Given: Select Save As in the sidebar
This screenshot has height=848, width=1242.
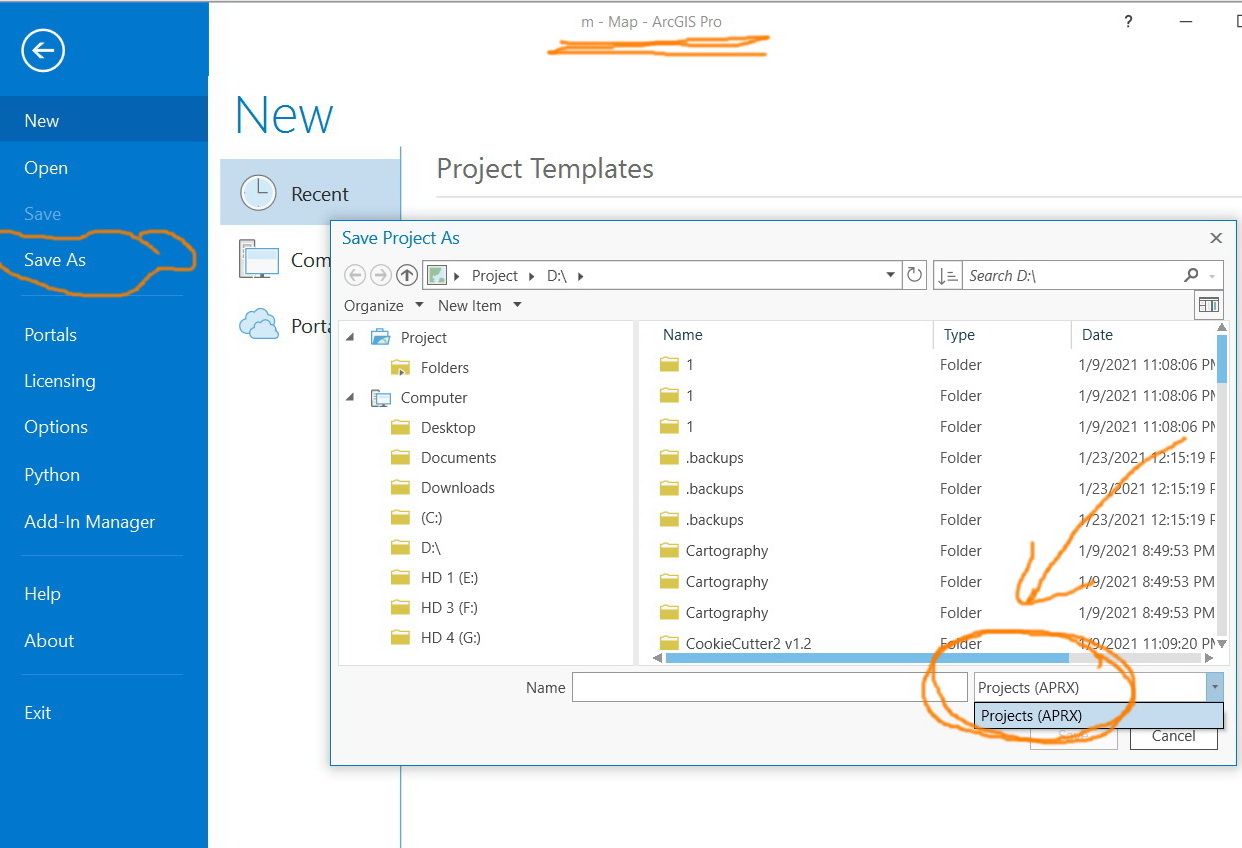Looking at the screenshot, I should pyautogui.click(x=55, y=260).
